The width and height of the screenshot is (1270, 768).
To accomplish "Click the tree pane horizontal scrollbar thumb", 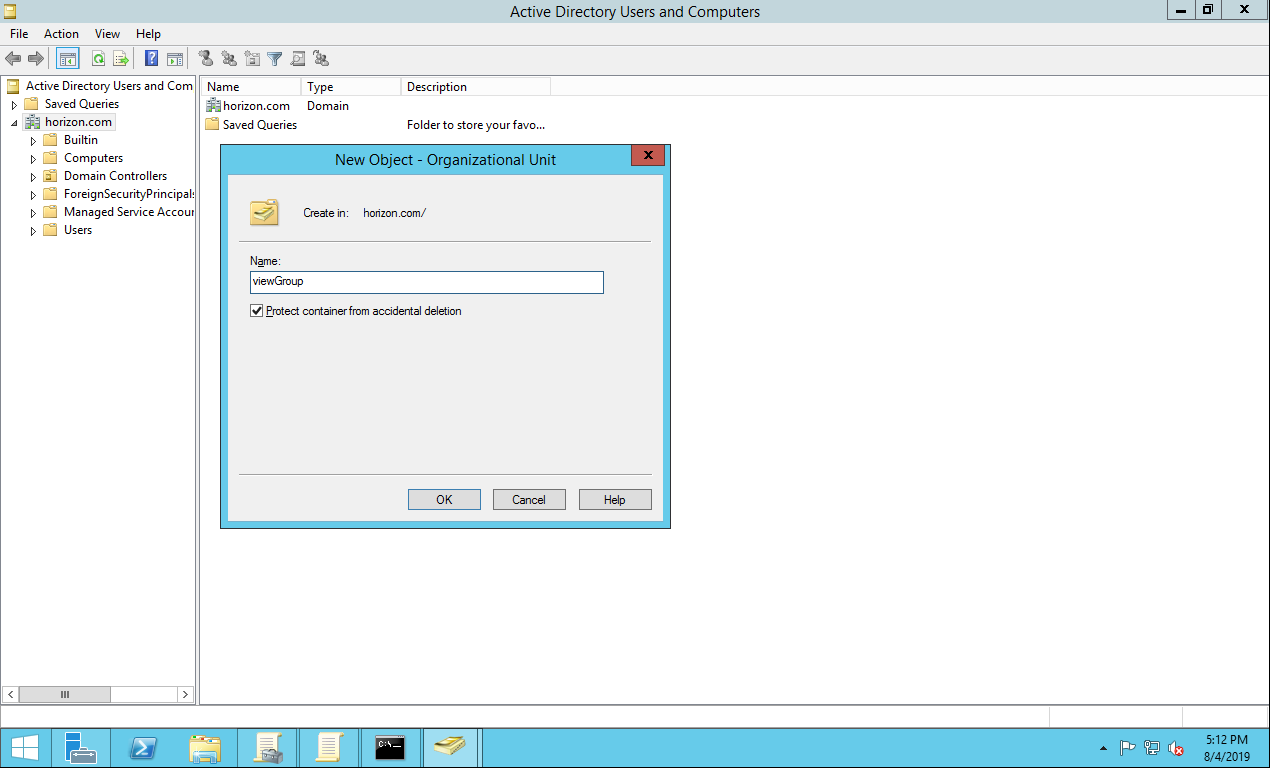I will (x=64, y=694).
